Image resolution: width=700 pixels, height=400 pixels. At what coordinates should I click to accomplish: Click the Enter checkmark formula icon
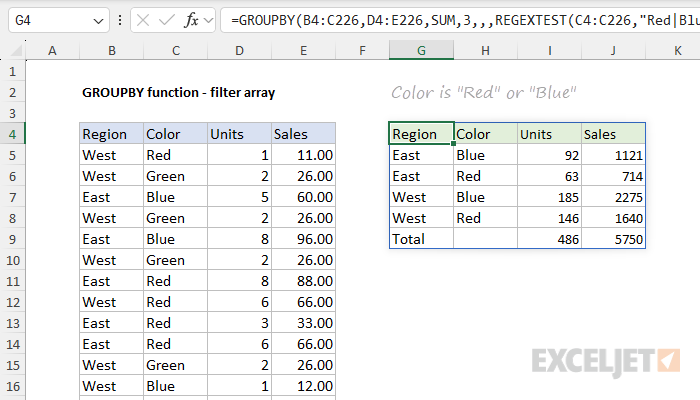(x=167, y=21)
